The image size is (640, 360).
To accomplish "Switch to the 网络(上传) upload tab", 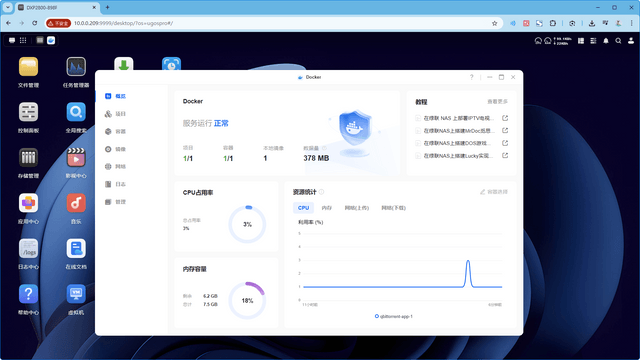I will tap(357, 208).
